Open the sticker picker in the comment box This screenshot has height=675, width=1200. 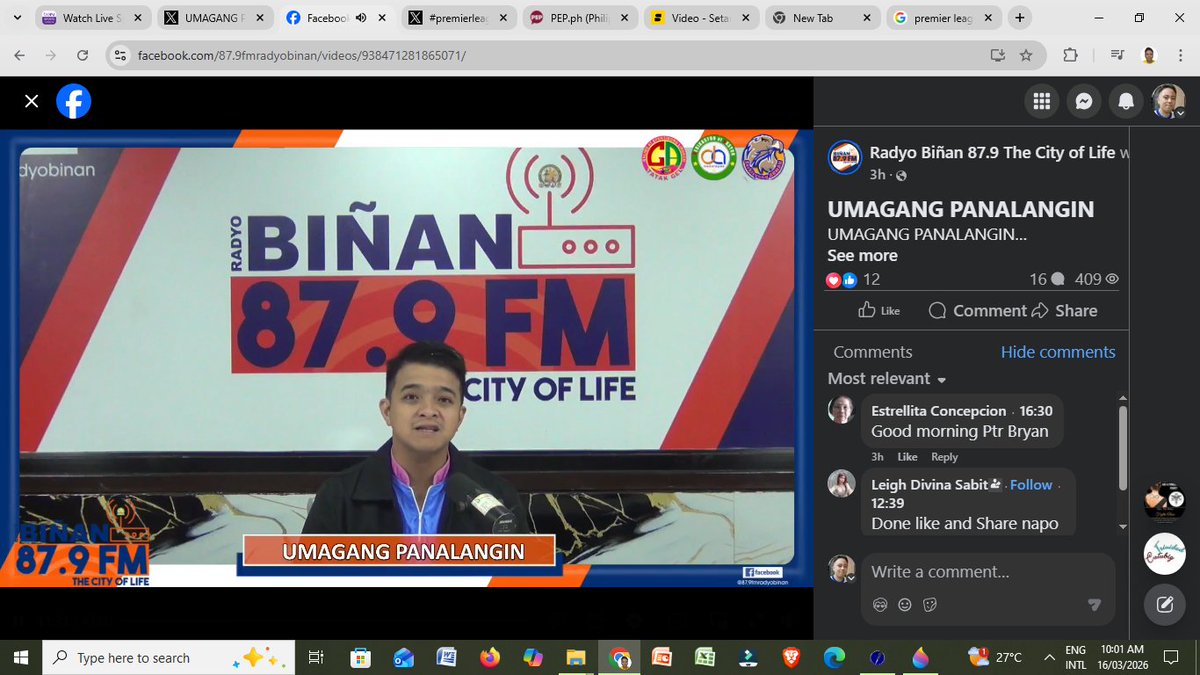coord(929,605)
